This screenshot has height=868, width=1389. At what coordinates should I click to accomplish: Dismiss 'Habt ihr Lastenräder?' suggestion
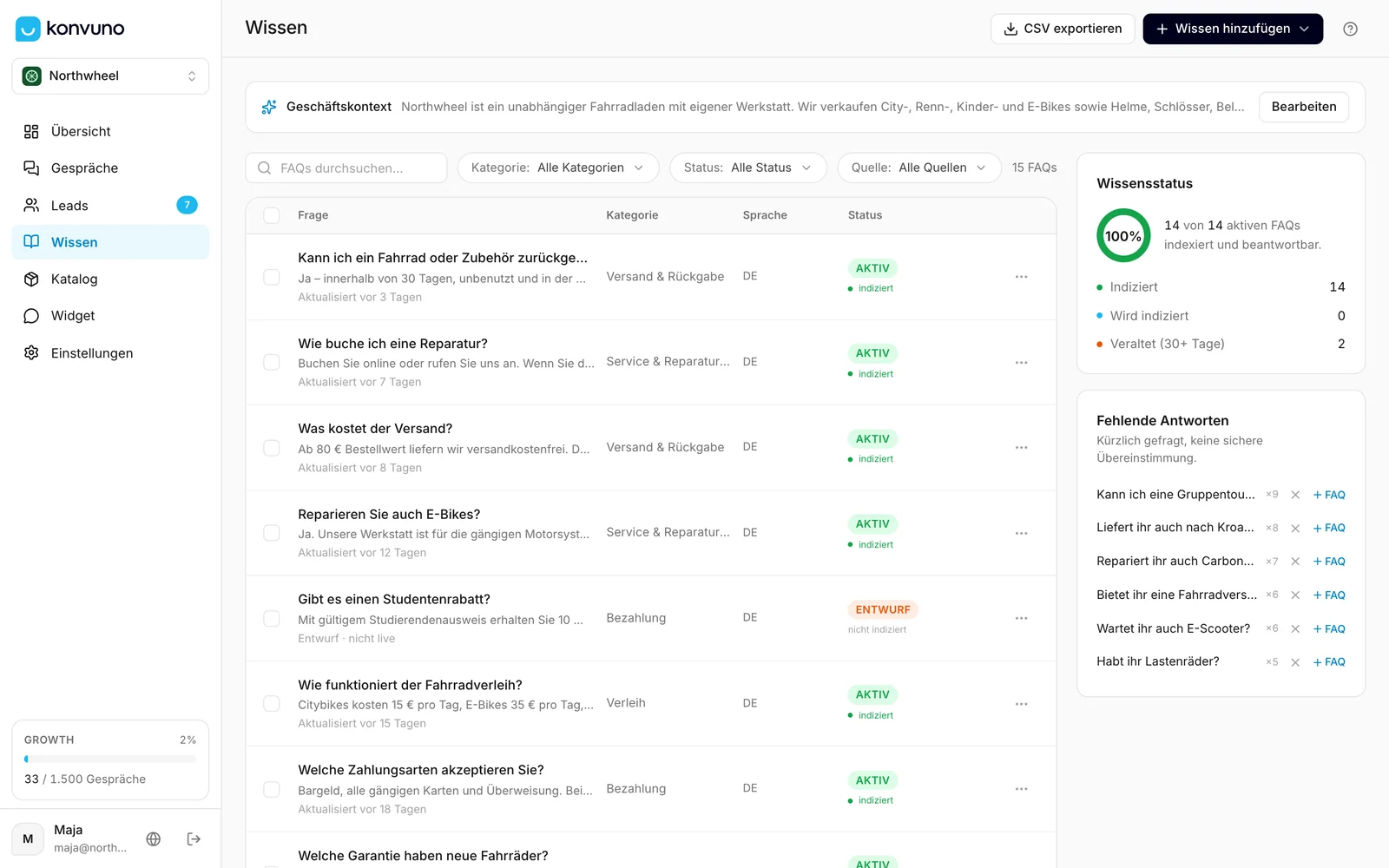coord(1295,662)
